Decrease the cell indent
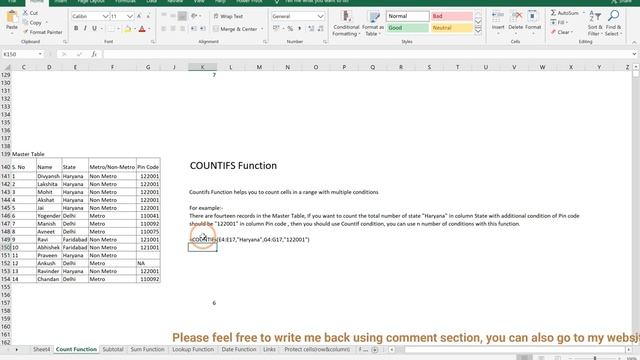 click(x=194, y=29)
